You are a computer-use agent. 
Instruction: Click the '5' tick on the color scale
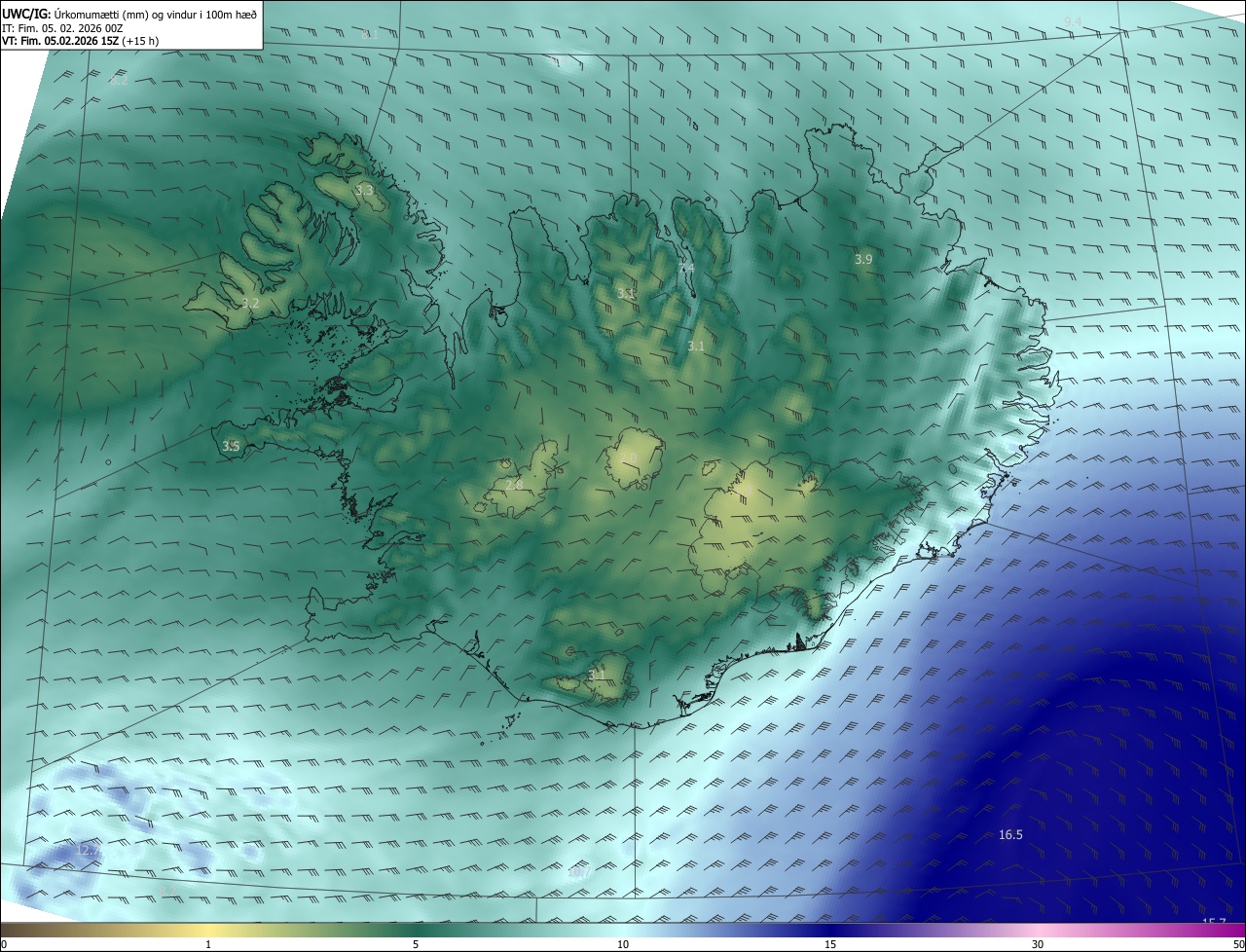[x=416, y=944]
